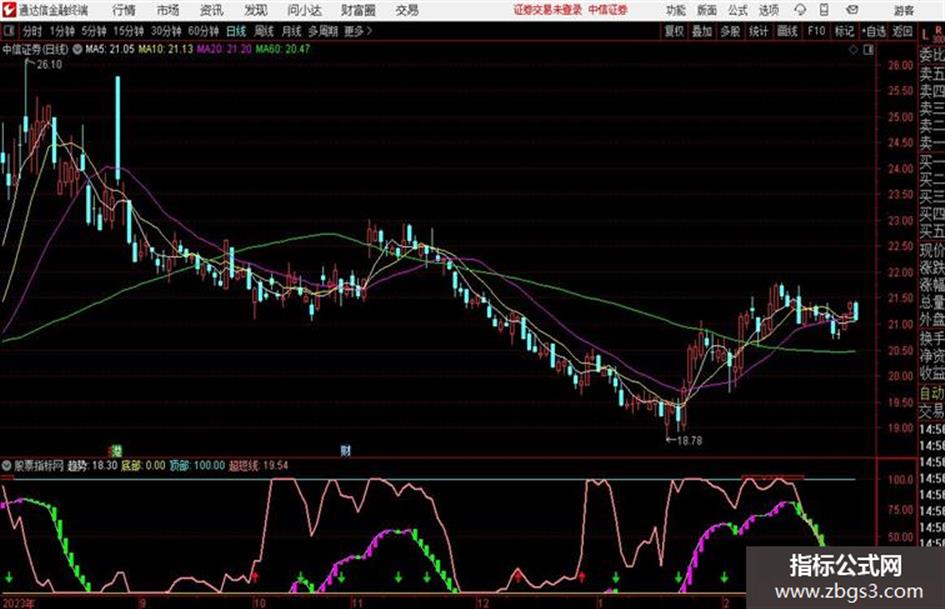
Task: Open the 公式 menu
Action: (x=738, y=10)
